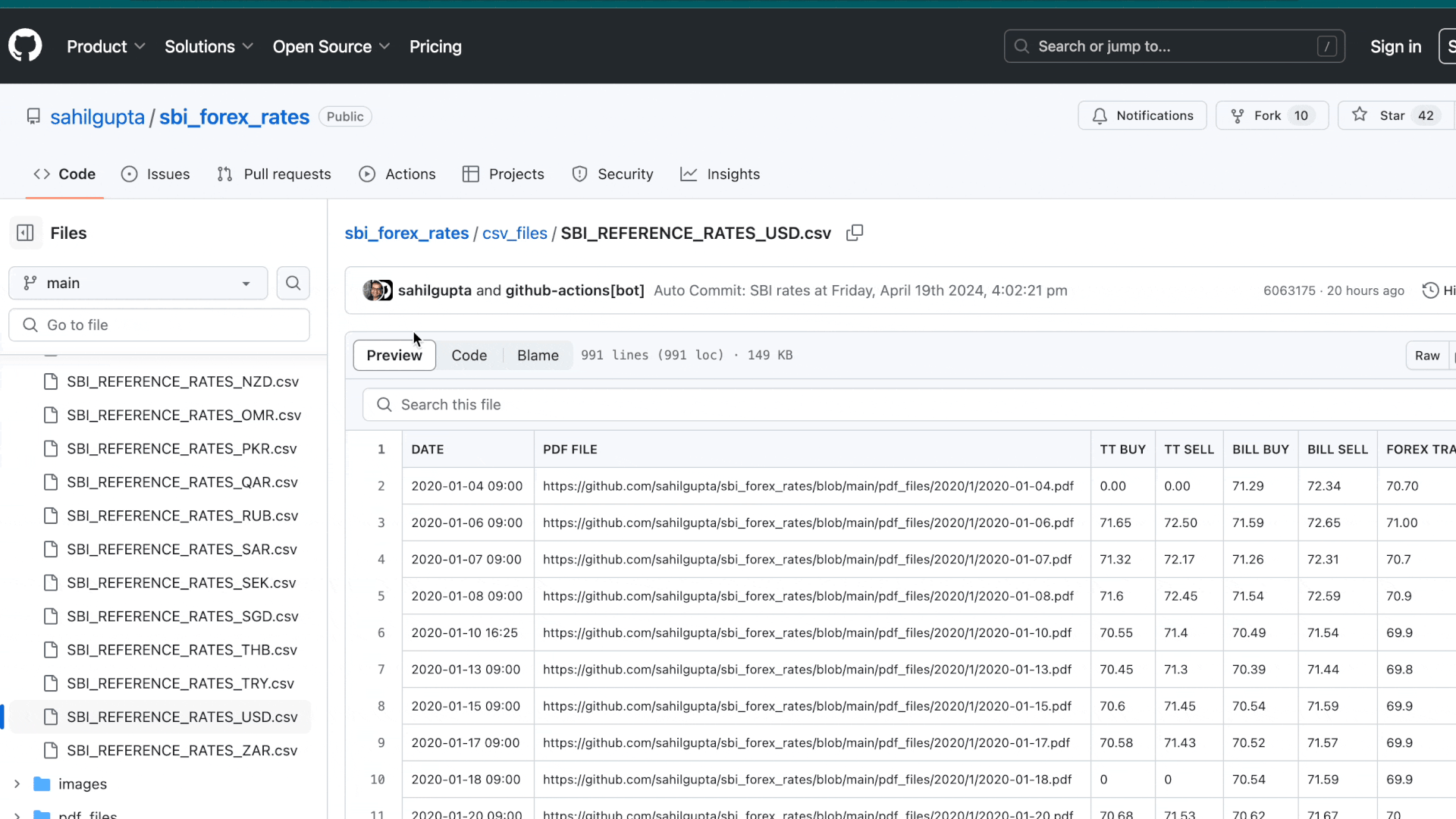Click the Search this file field
This screenshot has width=1456, height=819.
(x=910, y=404)
